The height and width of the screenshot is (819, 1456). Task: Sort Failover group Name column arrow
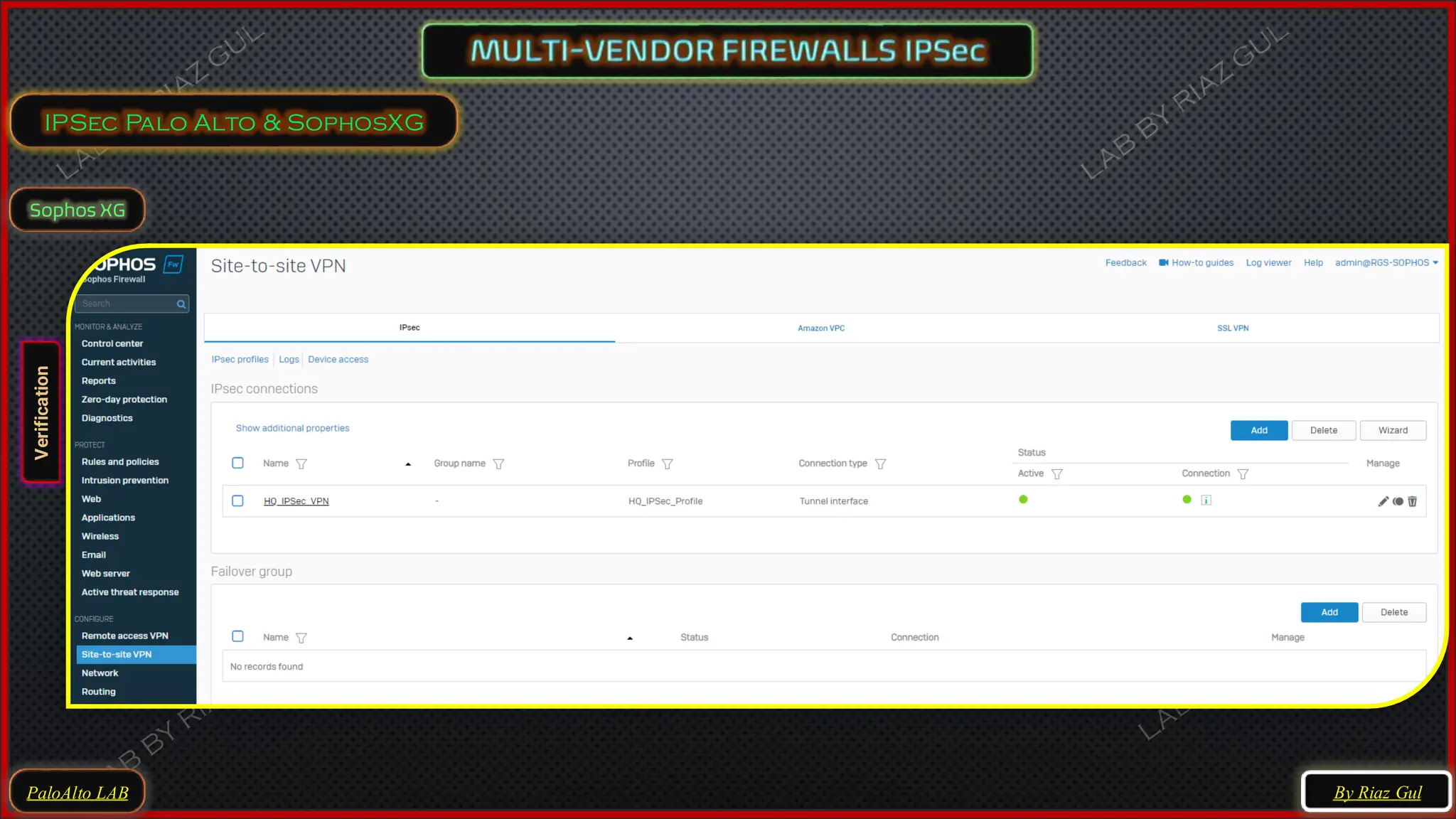pos(630,638)
